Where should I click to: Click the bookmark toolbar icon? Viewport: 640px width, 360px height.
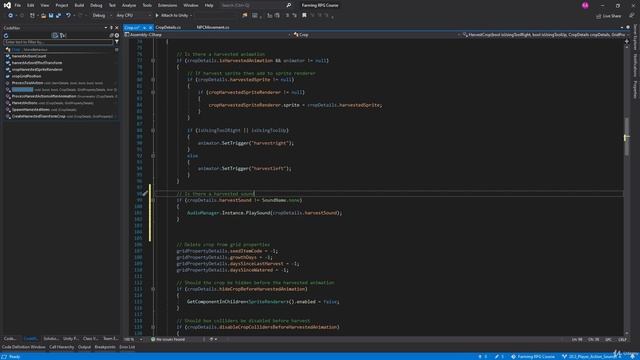click(304, 16)
